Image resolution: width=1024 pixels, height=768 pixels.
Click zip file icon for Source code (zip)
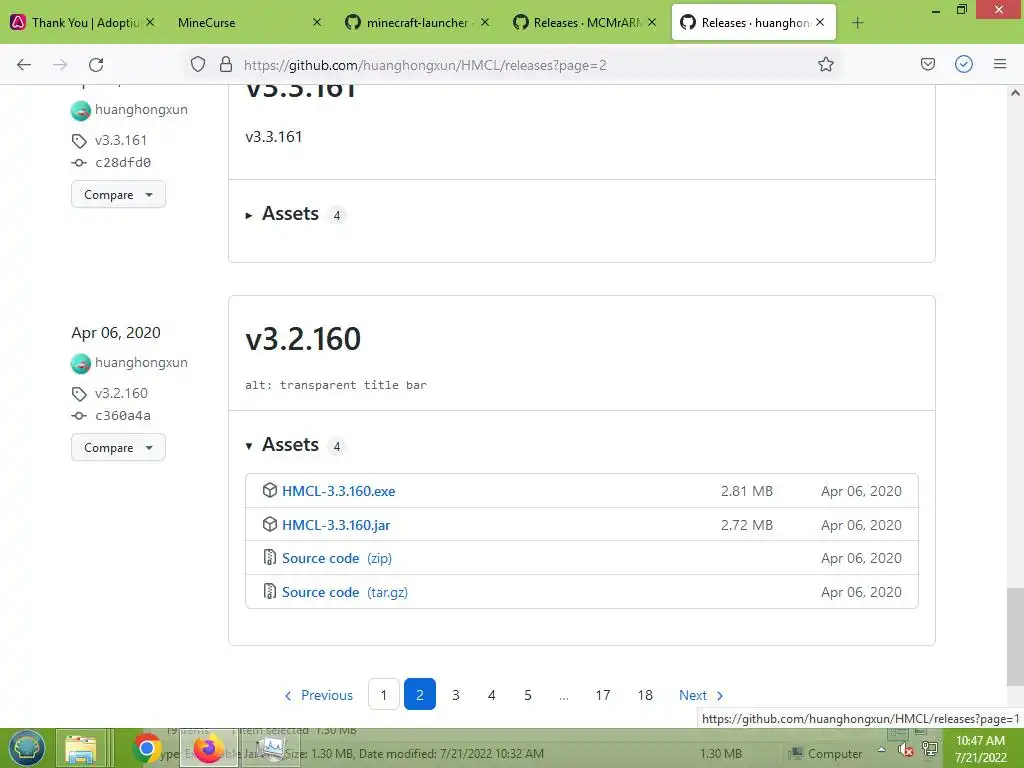pos(270,557)
